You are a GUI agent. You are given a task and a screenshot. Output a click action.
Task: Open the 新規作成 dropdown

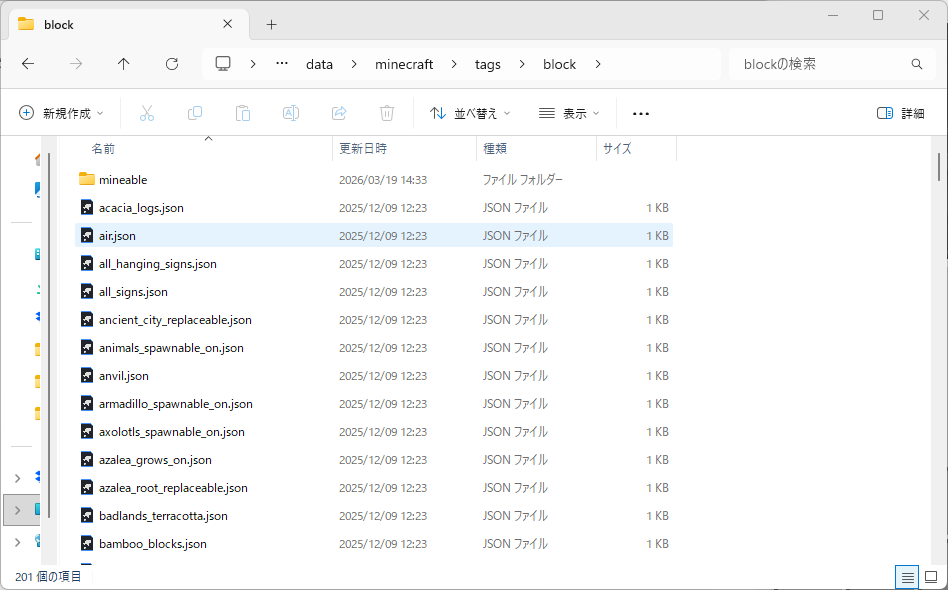pyautogui.click(x=61, y=112)
